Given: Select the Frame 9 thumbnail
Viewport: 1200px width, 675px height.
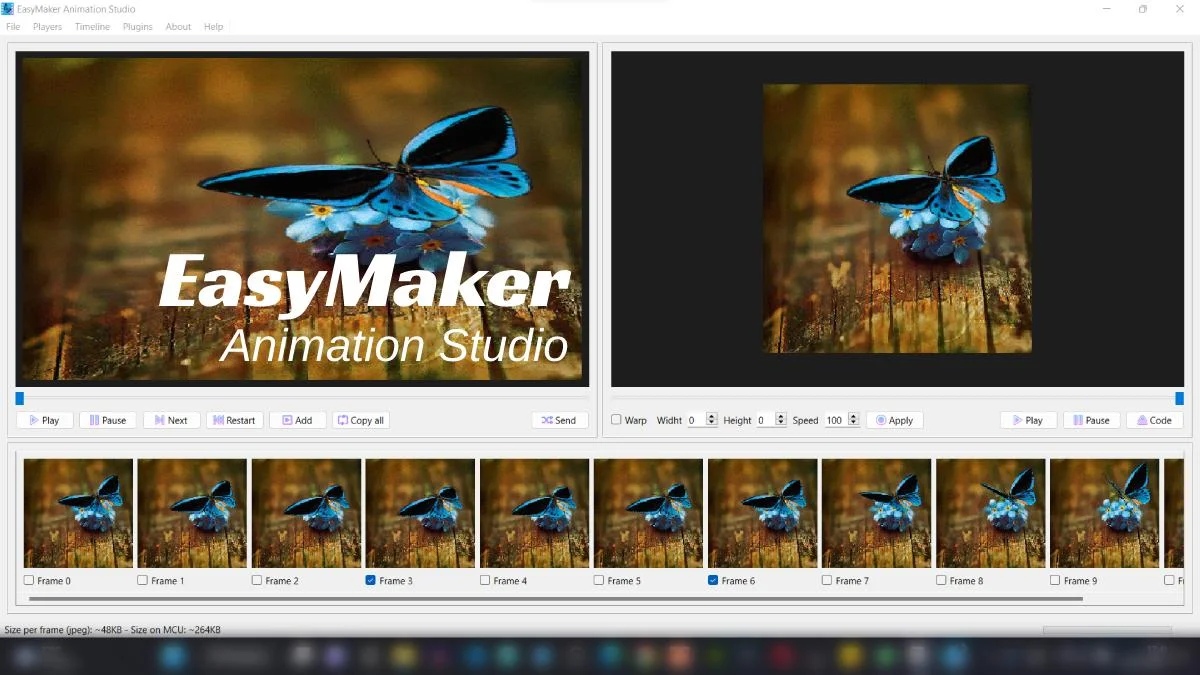Looking at the screenshot, I should pyautogui.click(x=1104, y=513).
